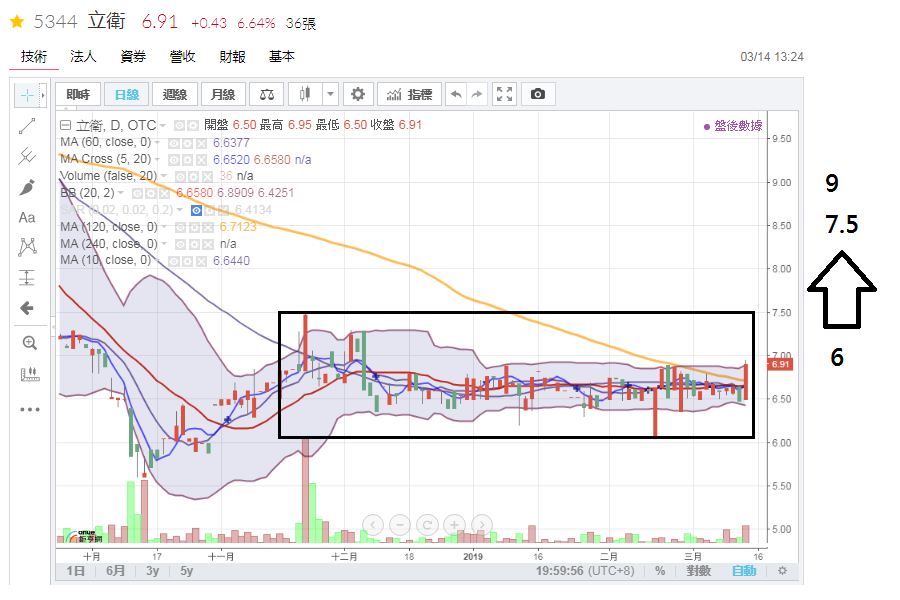The height and width of the screenshot is (600, 900).
Task: Select the bar ruler measure tool
Action: (29, 374)
